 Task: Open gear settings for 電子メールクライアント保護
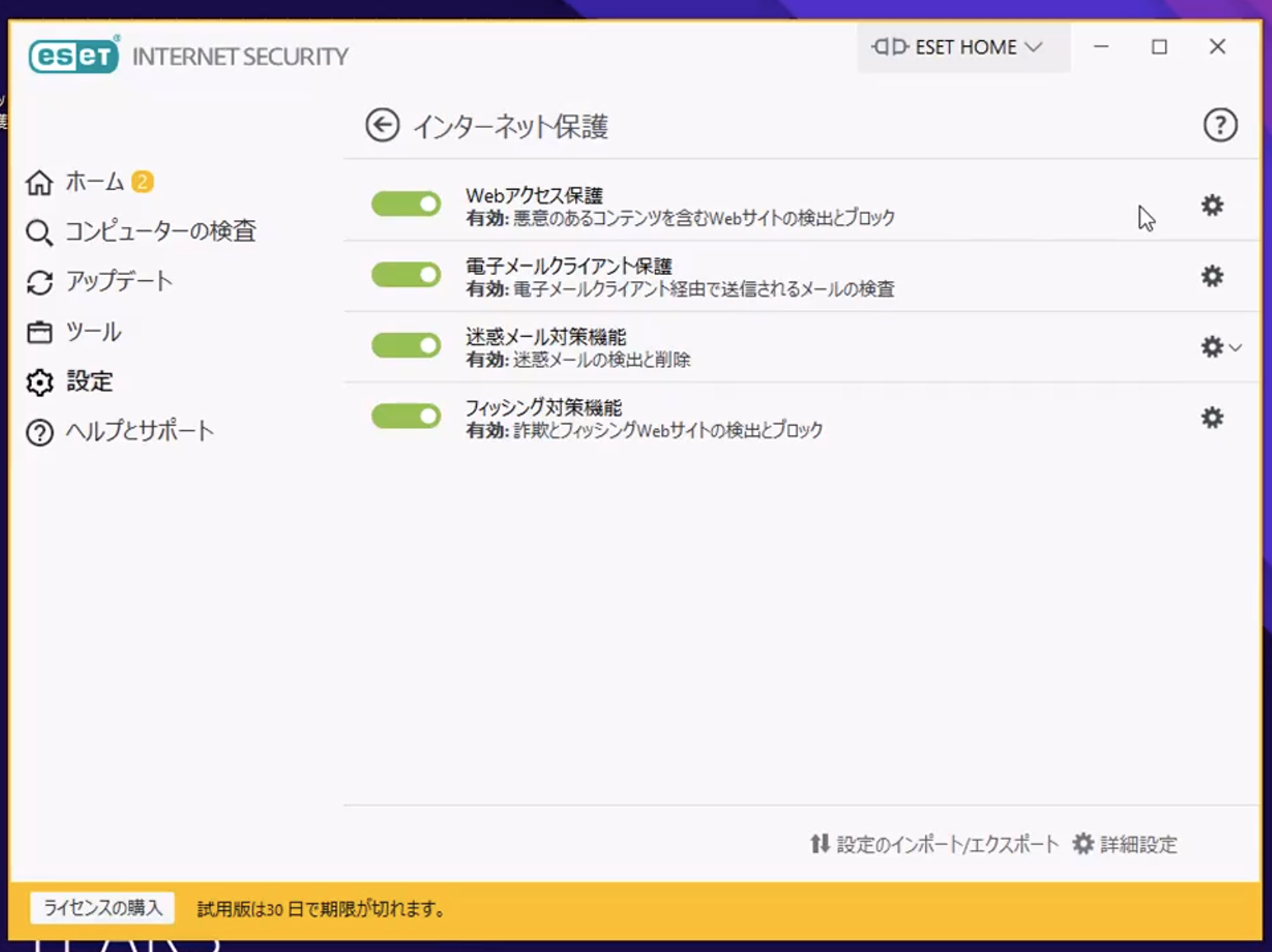tap(1212, 276)
